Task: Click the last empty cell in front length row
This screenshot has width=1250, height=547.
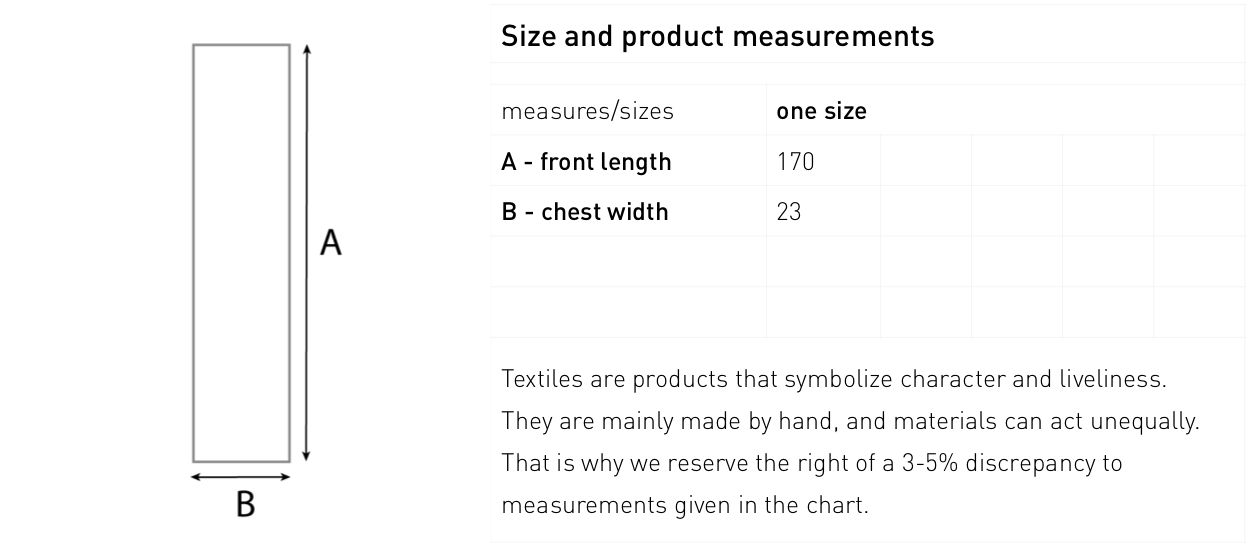Action: 1199,161
